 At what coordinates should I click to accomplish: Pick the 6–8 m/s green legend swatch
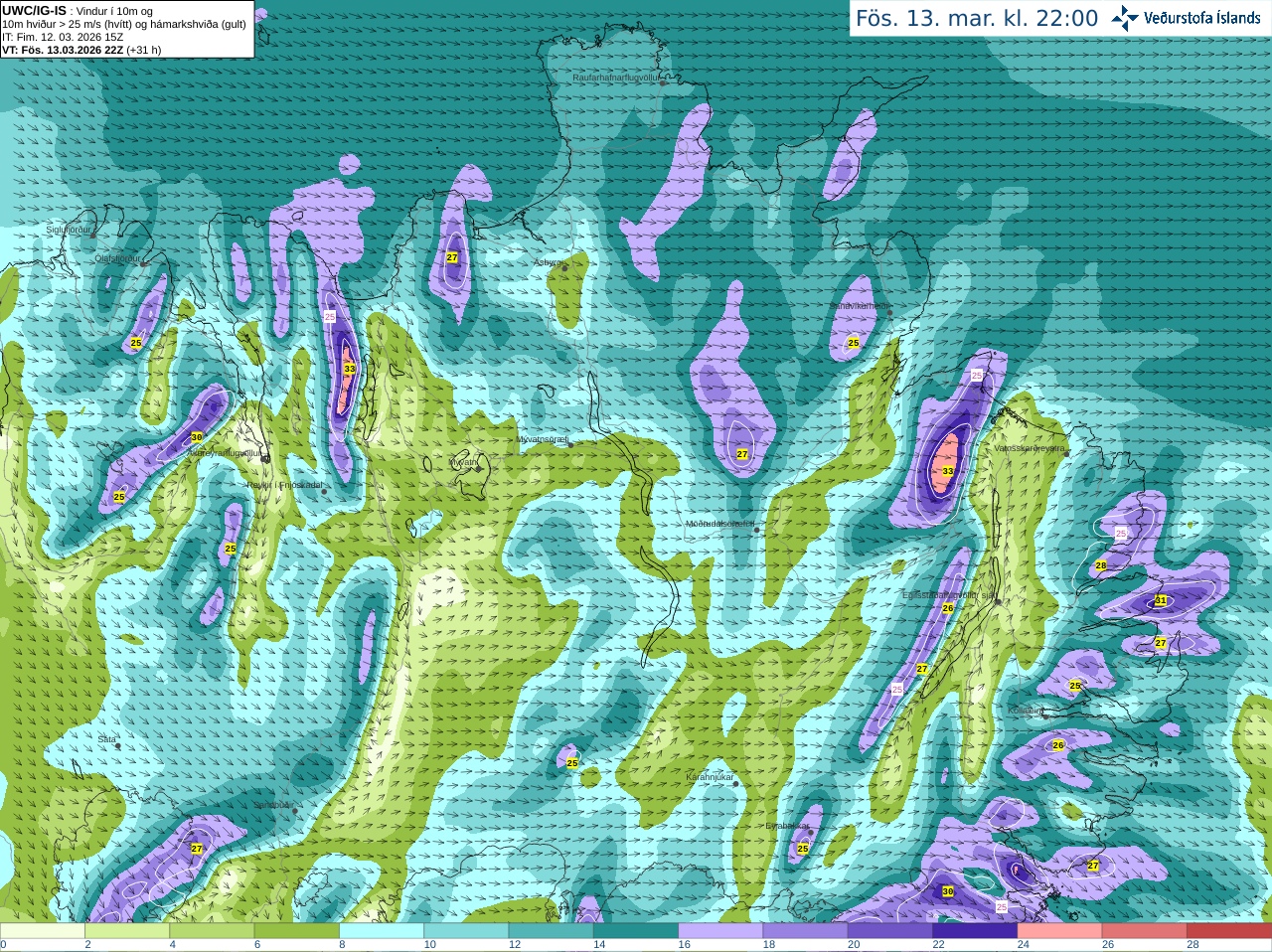click(296, 931)
